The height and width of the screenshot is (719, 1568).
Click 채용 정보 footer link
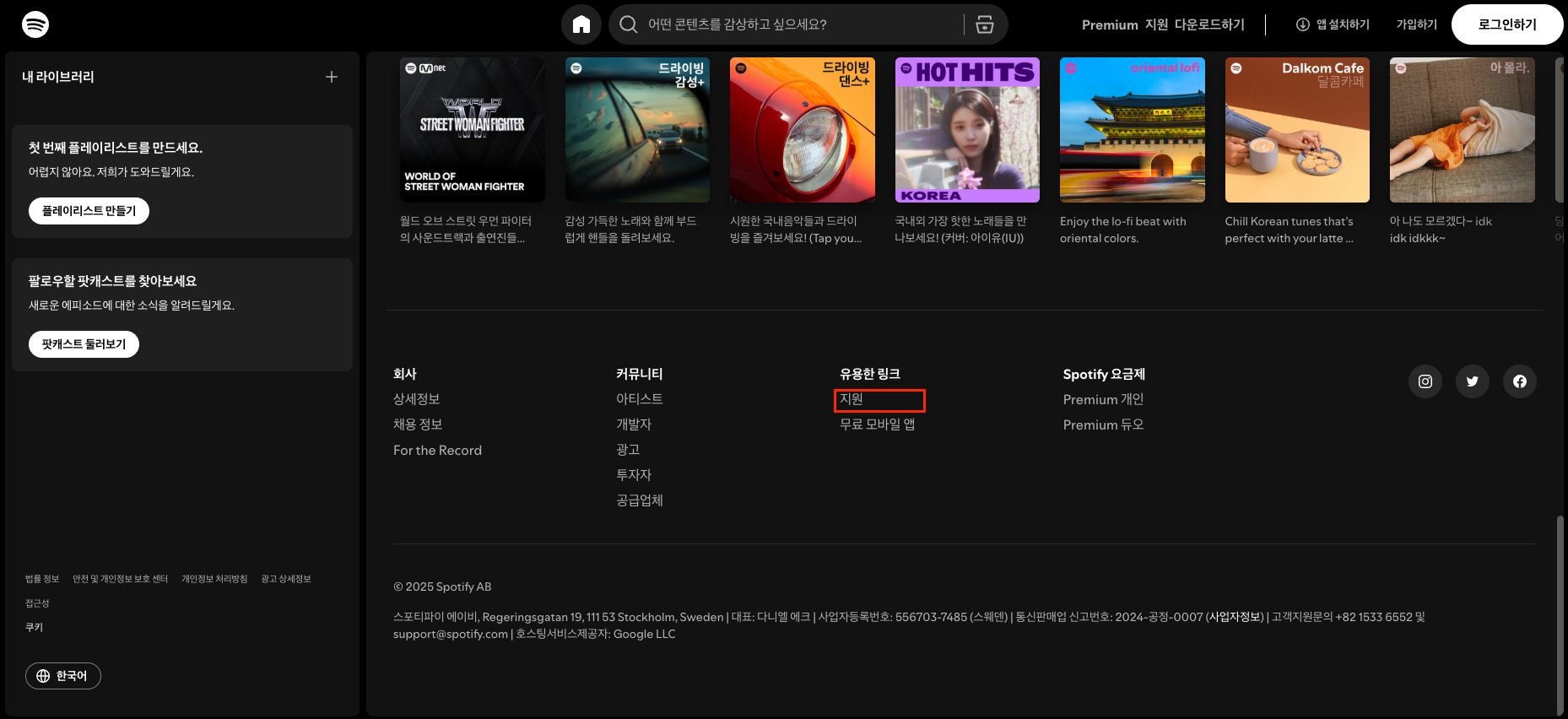(x=418, y=424)
